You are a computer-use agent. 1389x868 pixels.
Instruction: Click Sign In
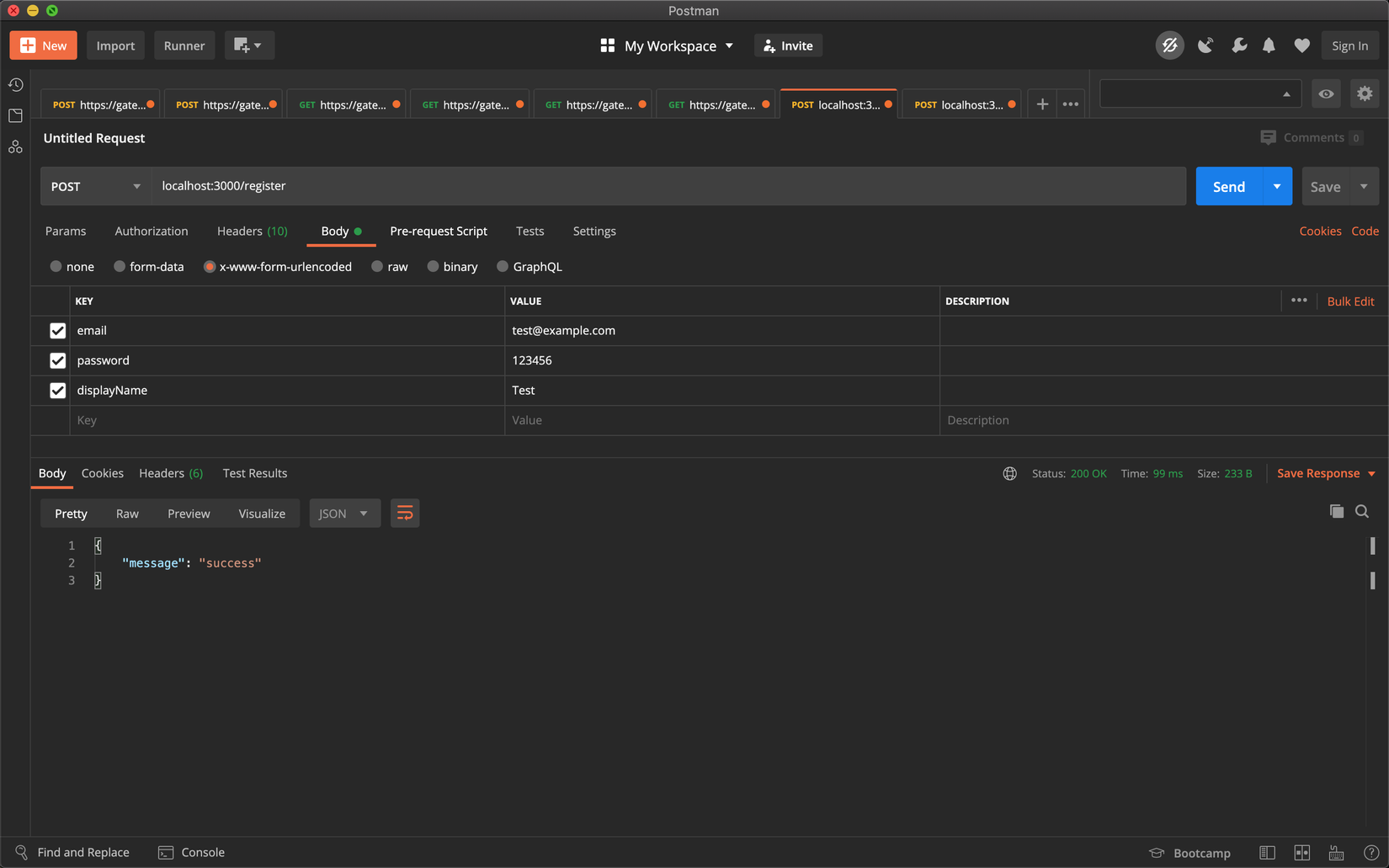(x=1349, y=45)
